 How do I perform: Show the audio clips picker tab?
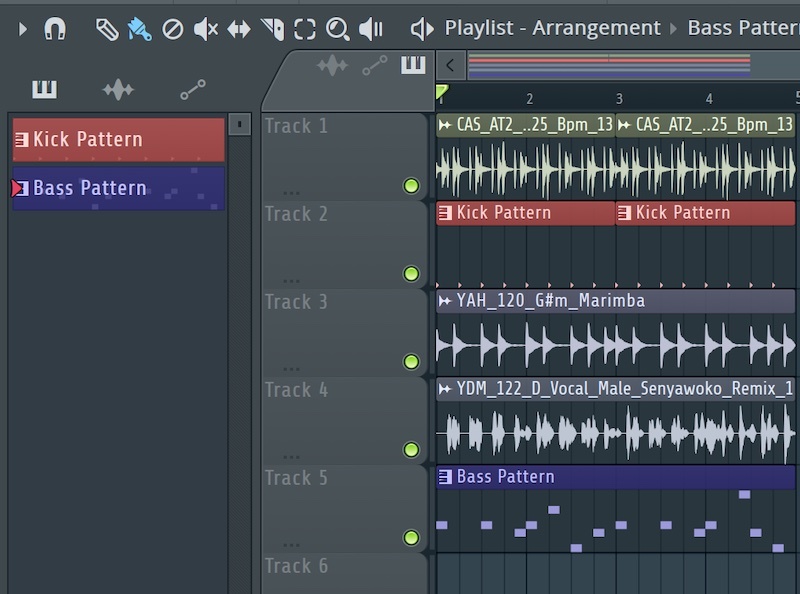point(118,91)
